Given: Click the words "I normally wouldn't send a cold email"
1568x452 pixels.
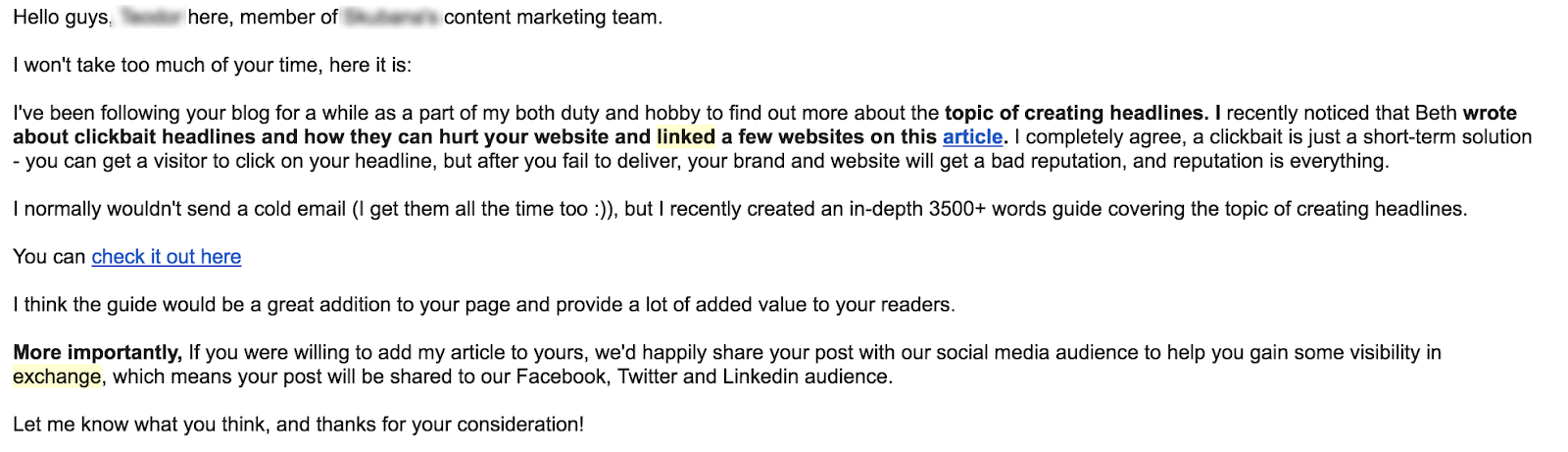Looking at the screenshot, I should pyautogui.click(x=179, y=209).
